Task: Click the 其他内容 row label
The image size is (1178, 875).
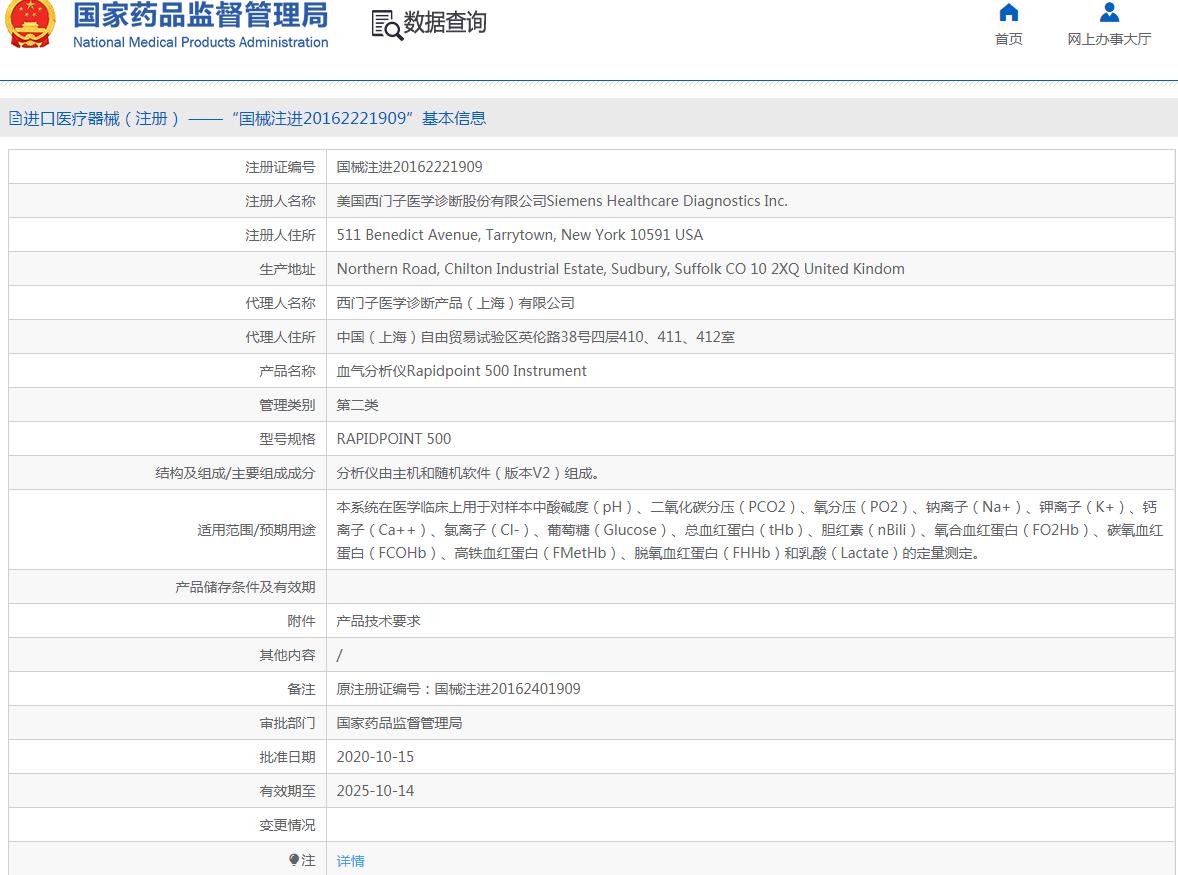Action: tap(287, 655)
